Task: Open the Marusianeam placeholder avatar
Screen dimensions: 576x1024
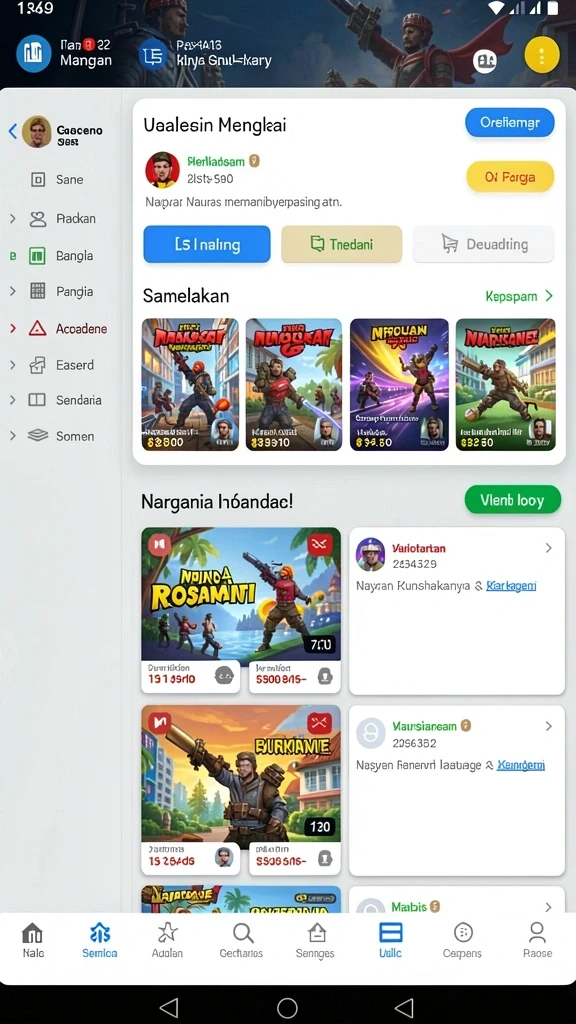Action: click(x=370, y=733)
